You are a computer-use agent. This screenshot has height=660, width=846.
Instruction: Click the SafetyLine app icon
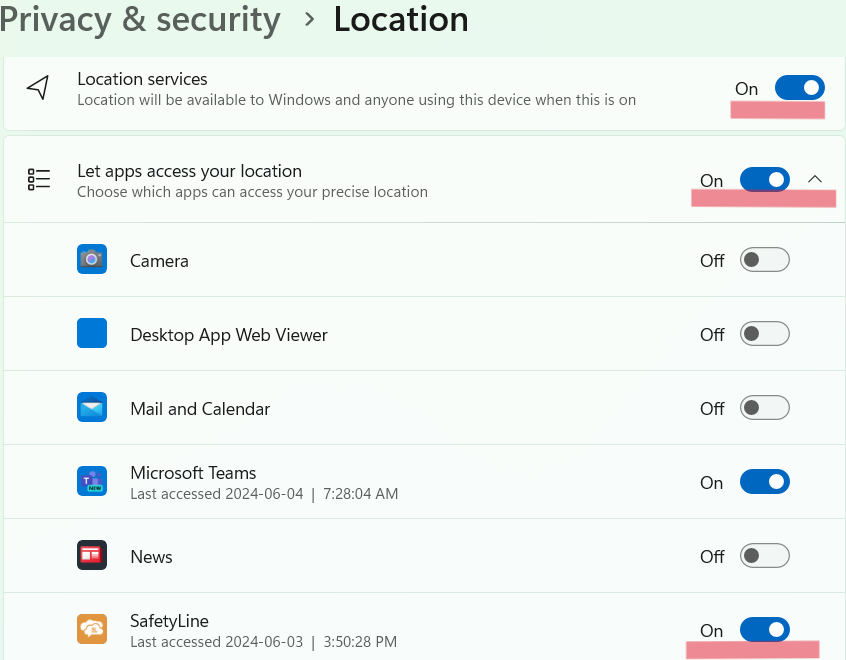pos(92,629)
